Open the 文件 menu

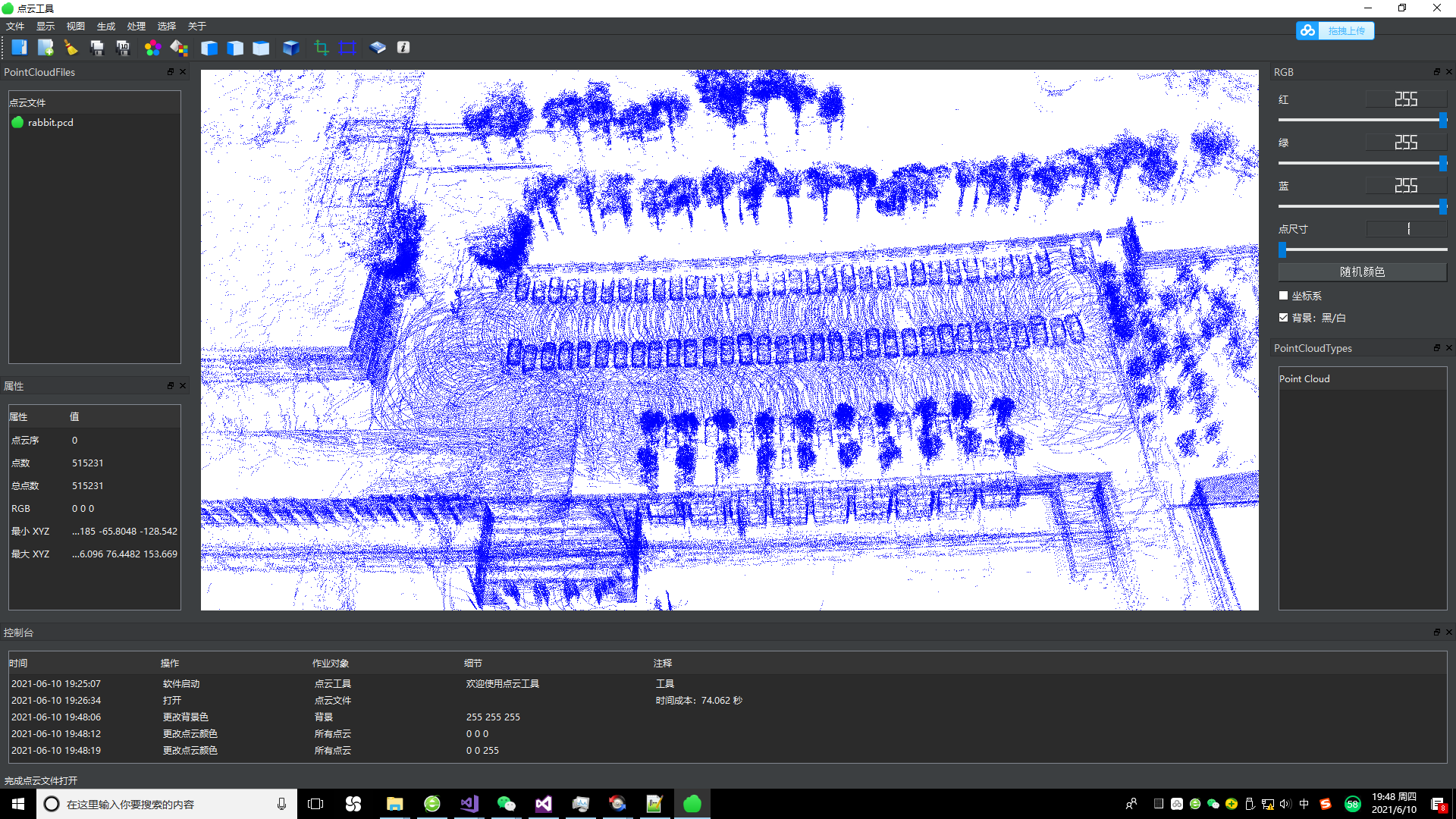point(15,26)
